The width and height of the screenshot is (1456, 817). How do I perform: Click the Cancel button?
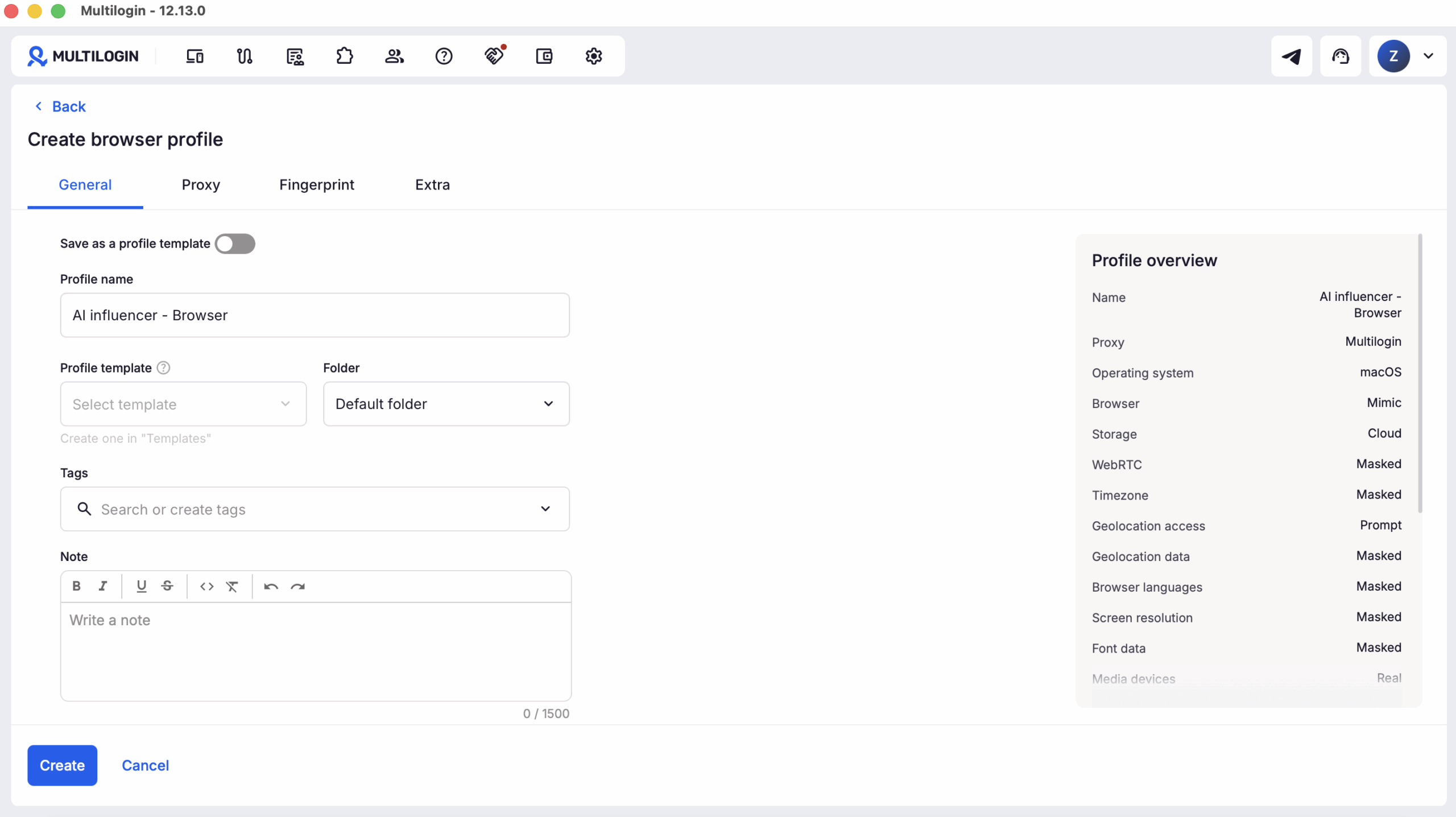point(145,765)
